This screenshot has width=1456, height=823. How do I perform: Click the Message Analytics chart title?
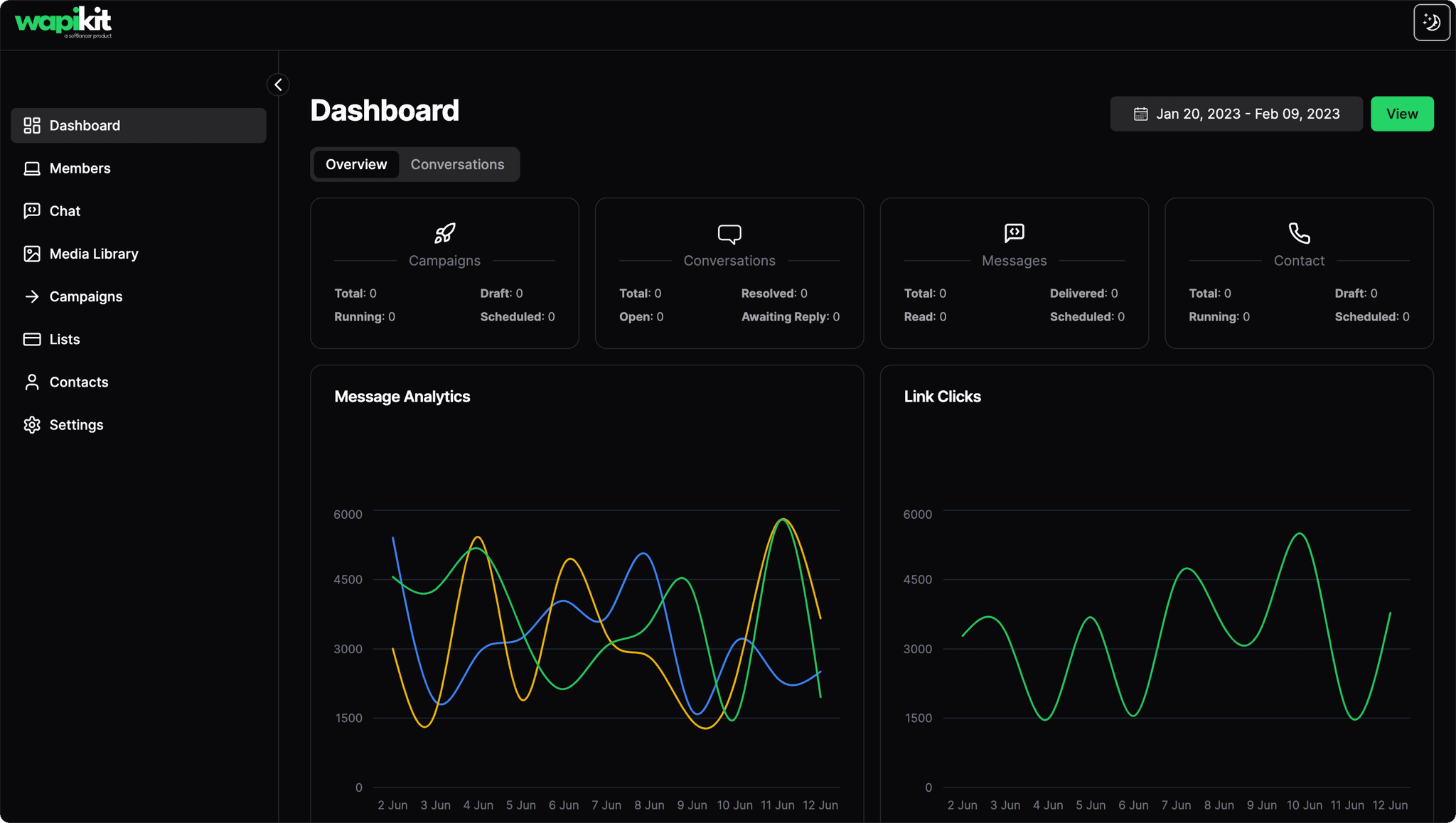(x=402, y=397)
